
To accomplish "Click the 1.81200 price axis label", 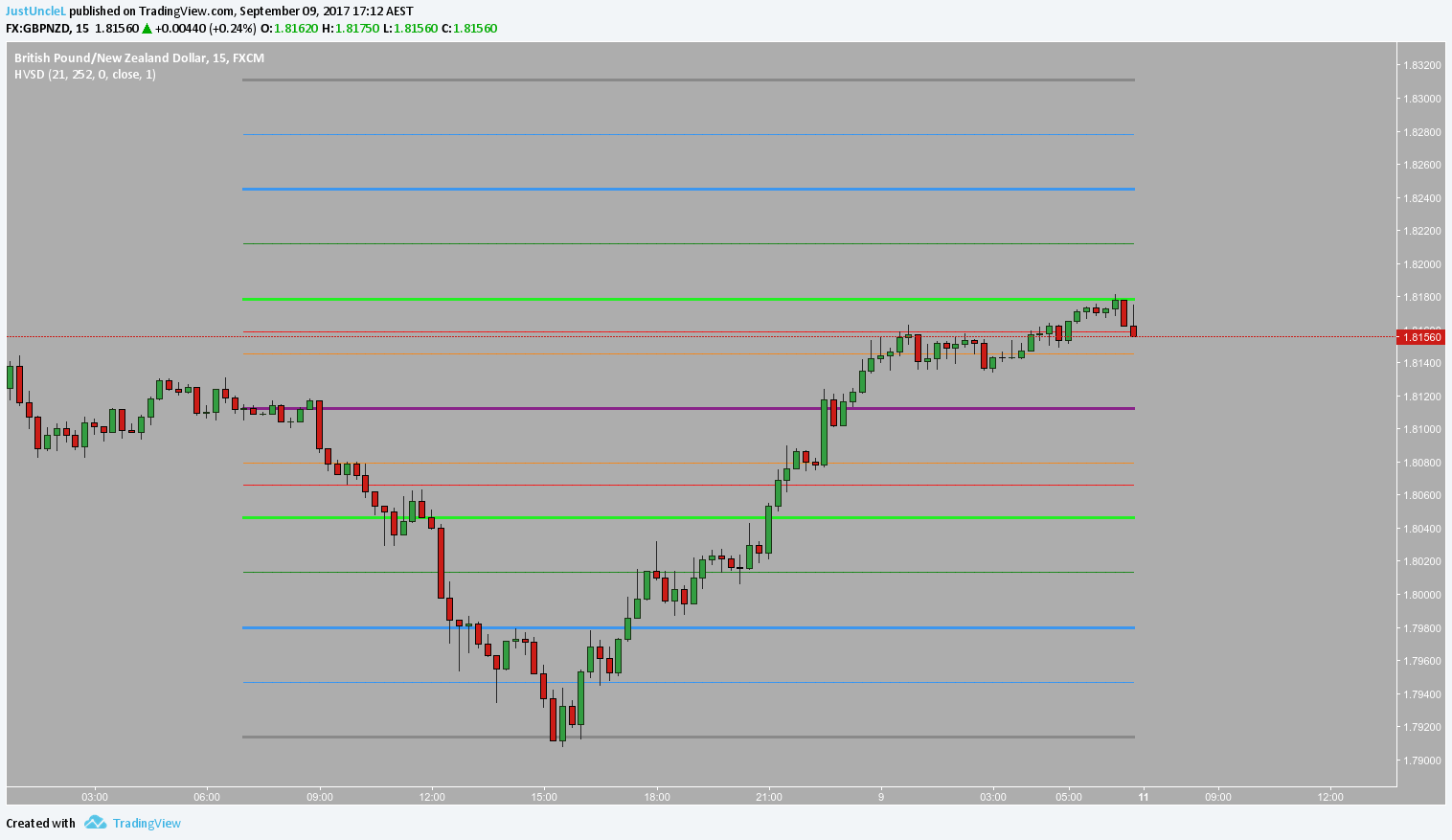I will 1422,397.
